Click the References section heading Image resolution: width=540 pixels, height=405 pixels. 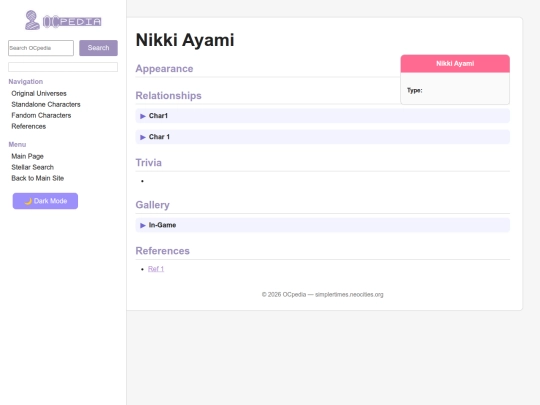click(163, 251)
